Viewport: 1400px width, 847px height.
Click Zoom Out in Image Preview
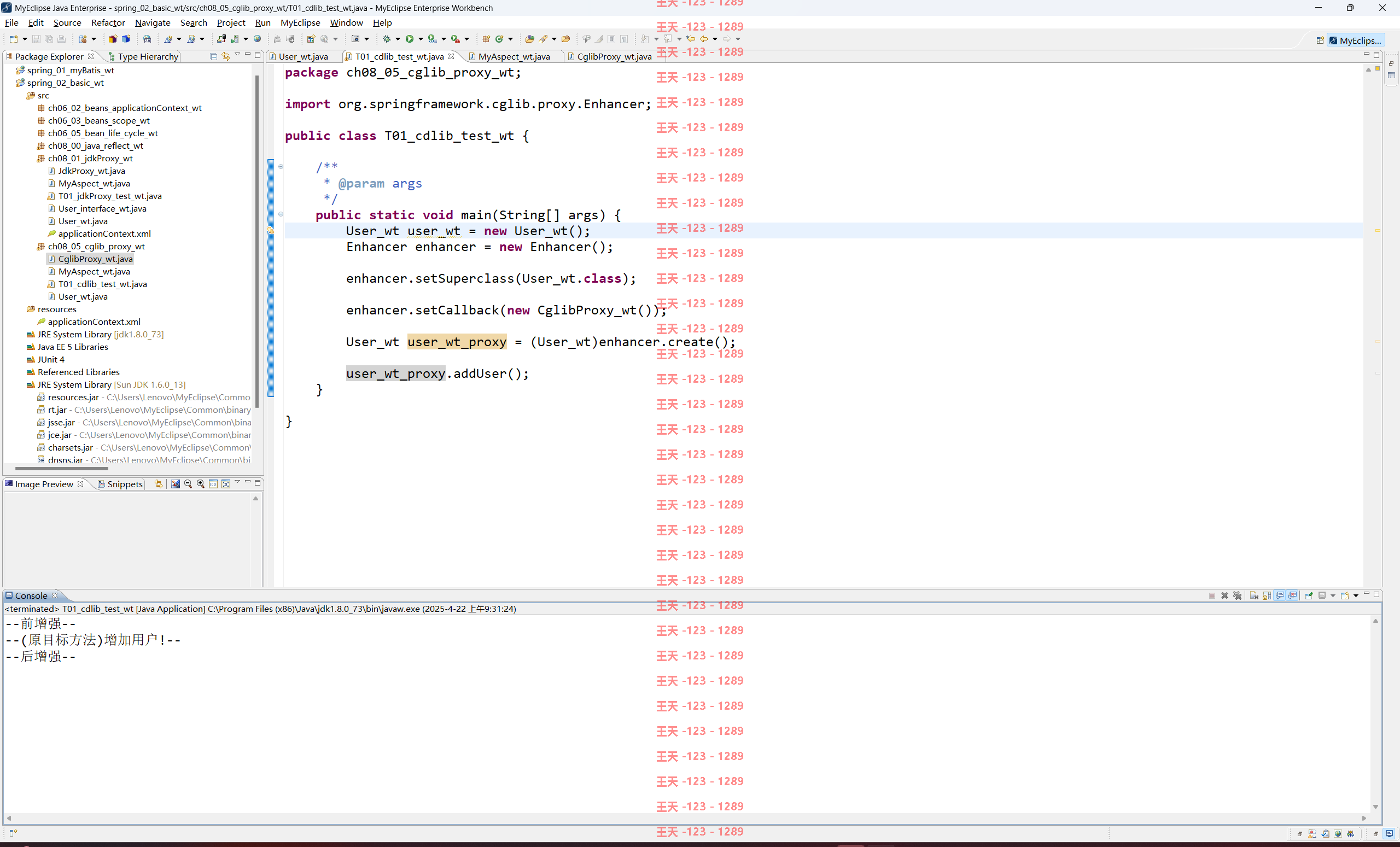(188, 484)
